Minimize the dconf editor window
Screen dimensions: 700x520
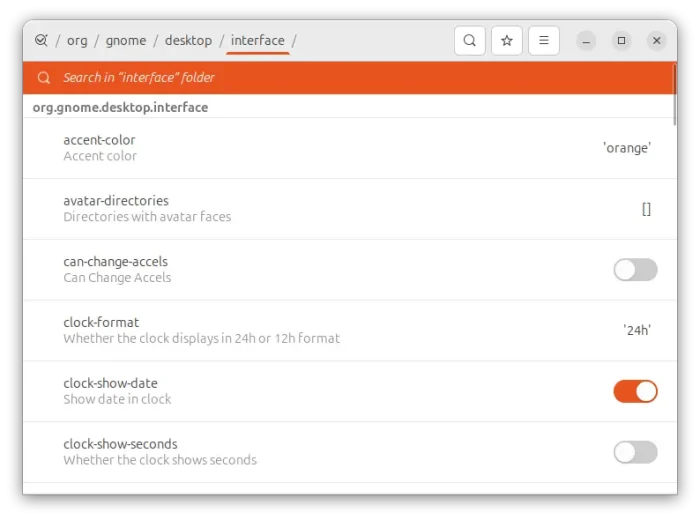point(586,41)
